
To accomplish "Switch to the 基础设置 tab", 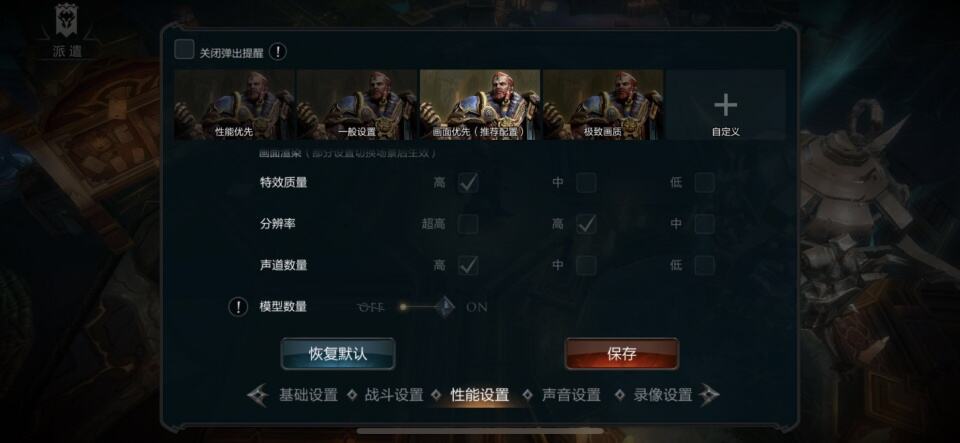I will pos(308,395).
